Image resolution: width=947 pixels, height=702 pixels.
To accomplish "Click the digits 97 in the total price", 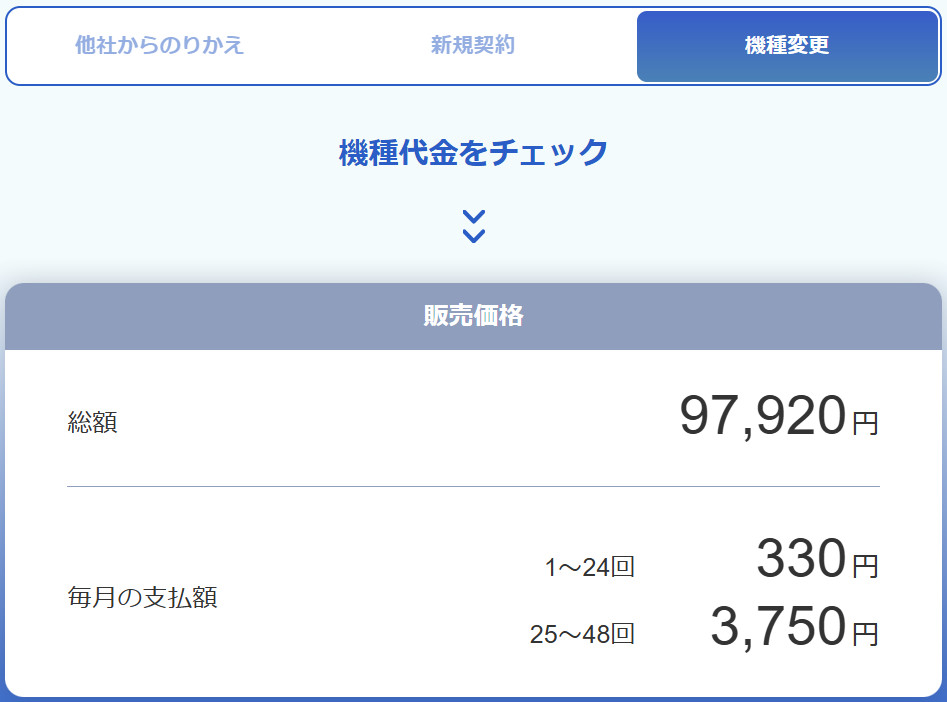I will pyautogui.click(x=709, y=417).
